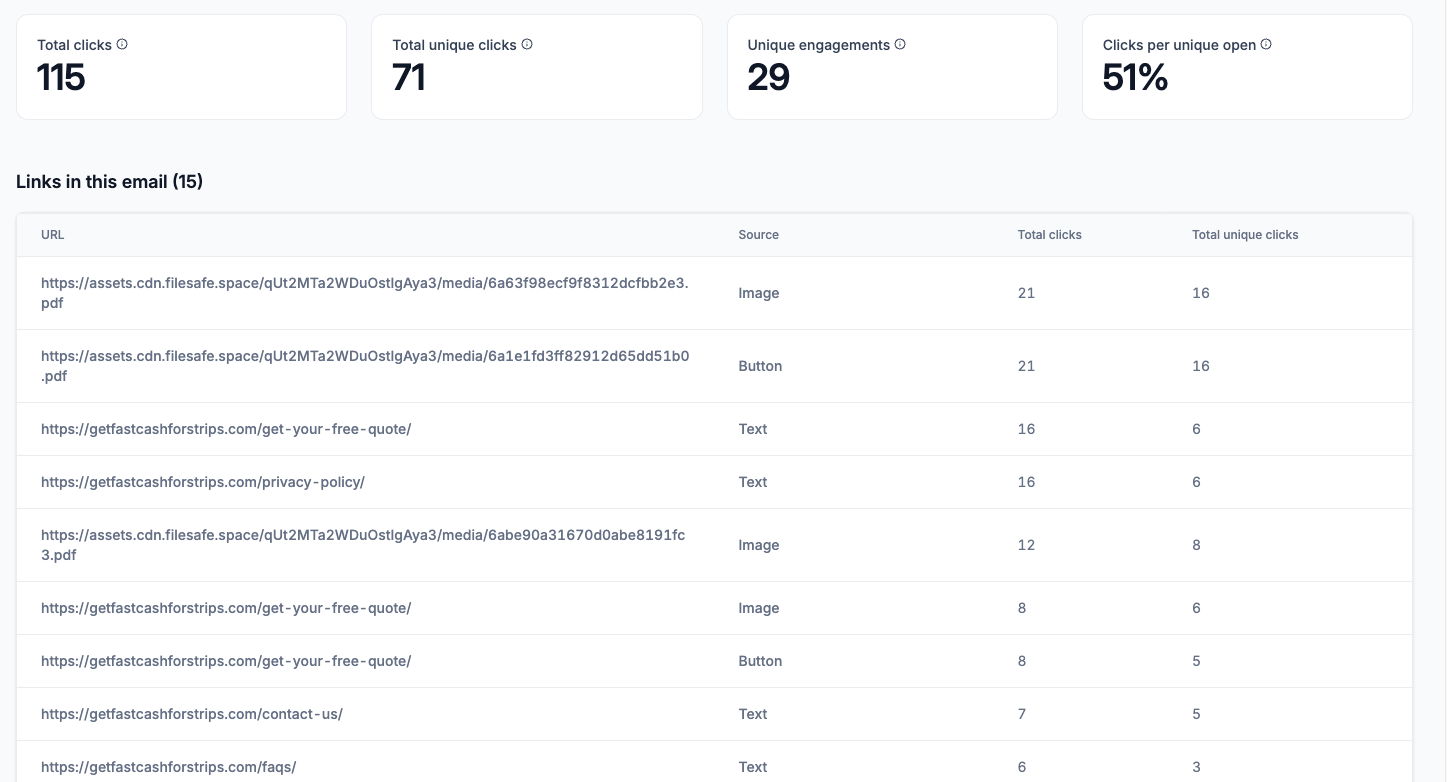Select the URL column header
The width and height of the screenshot is (1447, 782).
point(53,235)
